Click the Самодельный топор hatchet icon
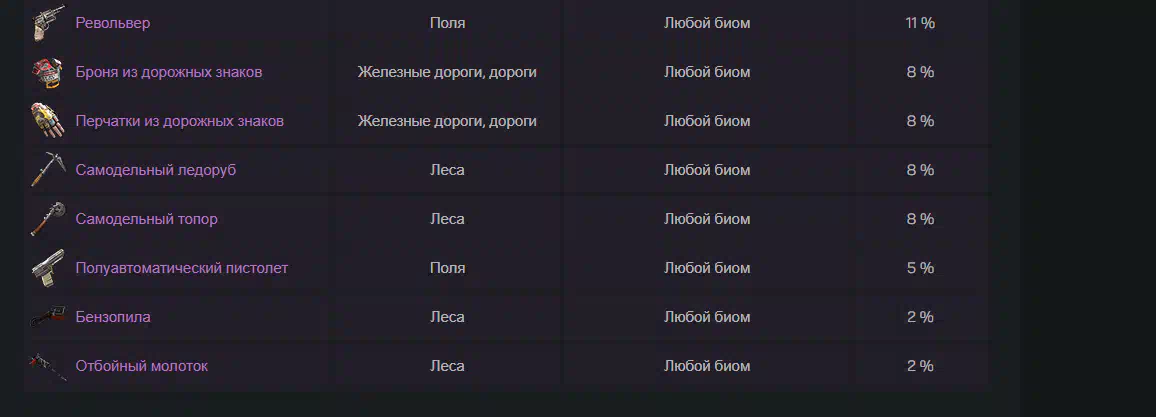1156x417 pixels. (x=49, y=219)
